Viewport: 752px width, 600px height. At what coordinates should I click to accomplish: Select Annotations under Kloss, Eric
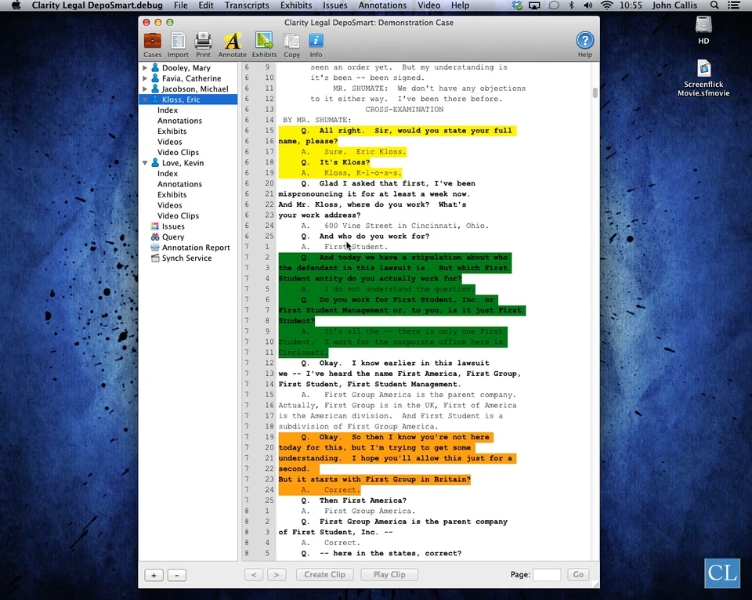(x=179, y=120)
